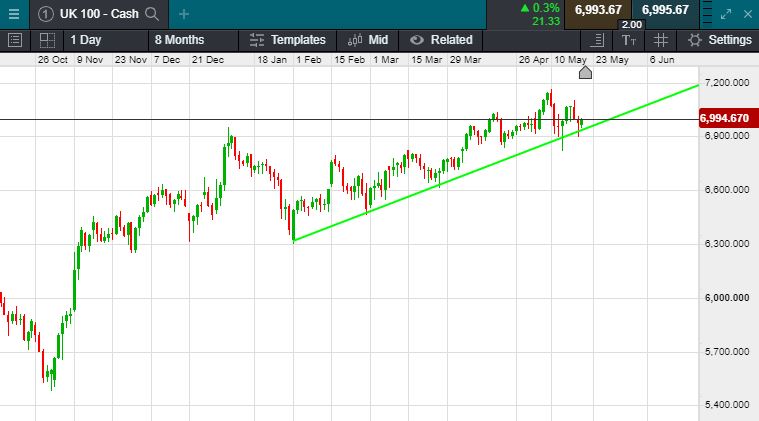Open the Templates menu

point(288,40)
